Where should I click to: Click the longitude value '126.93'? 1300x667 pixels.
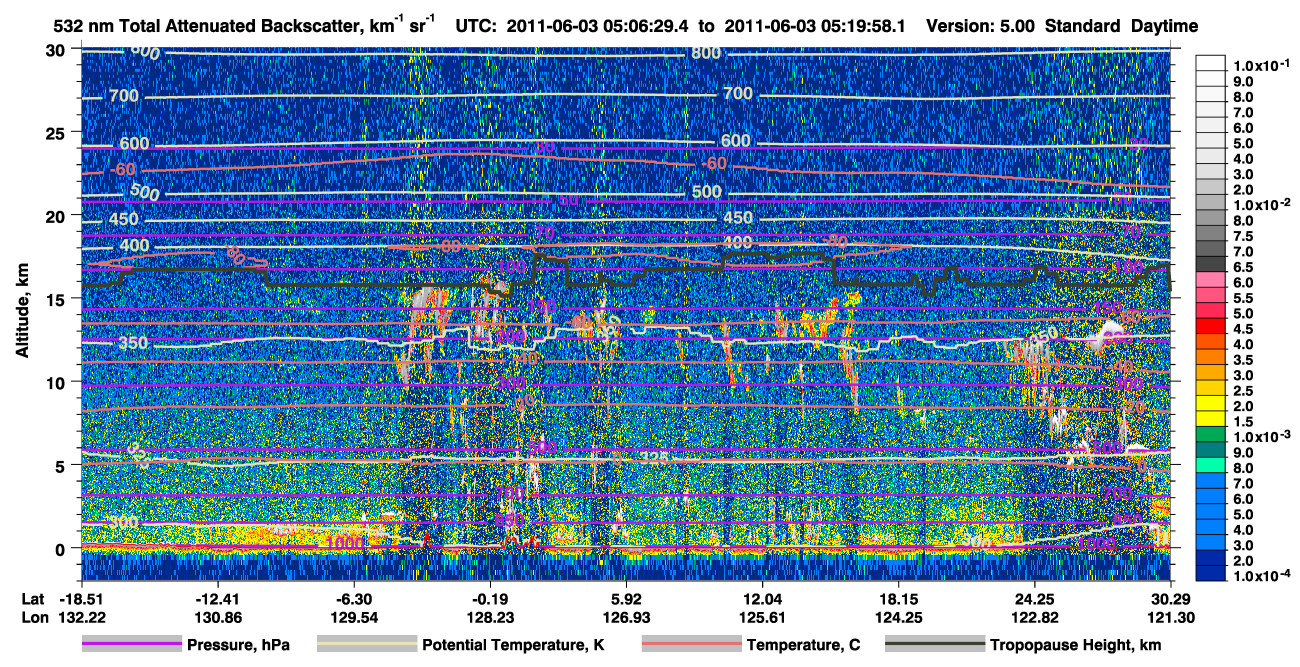tap(626, 617)
